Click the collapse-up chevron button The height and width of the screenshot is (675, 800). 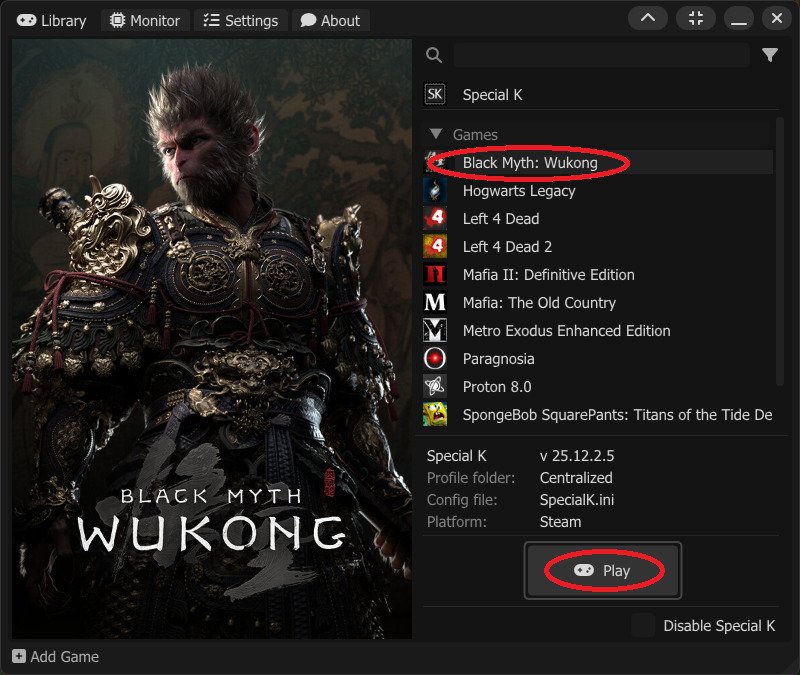pos(648,18)
